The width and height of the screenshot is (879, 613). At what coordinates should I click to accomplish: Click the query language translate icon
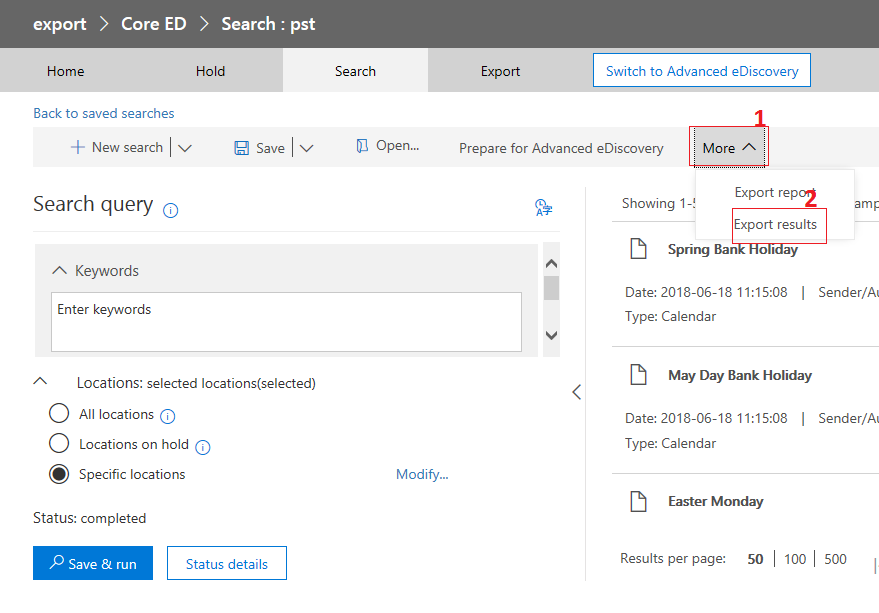pos(543,208)
